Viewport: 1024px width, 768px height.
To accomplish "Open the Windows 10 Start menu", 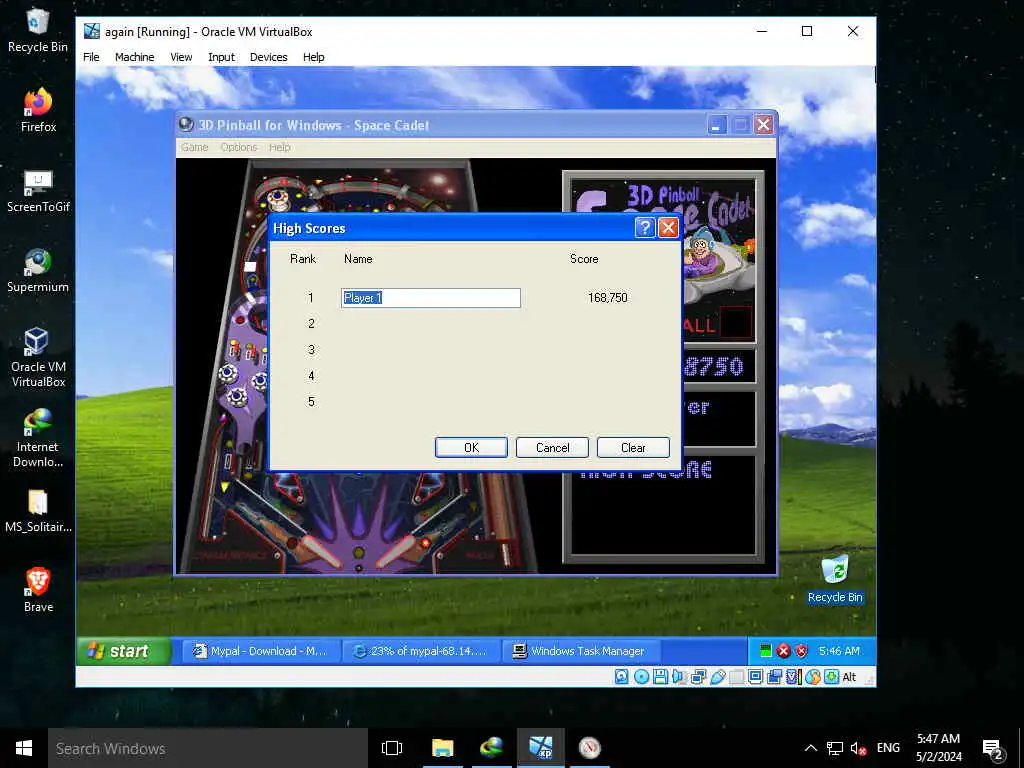I will (x=24, y=748).
